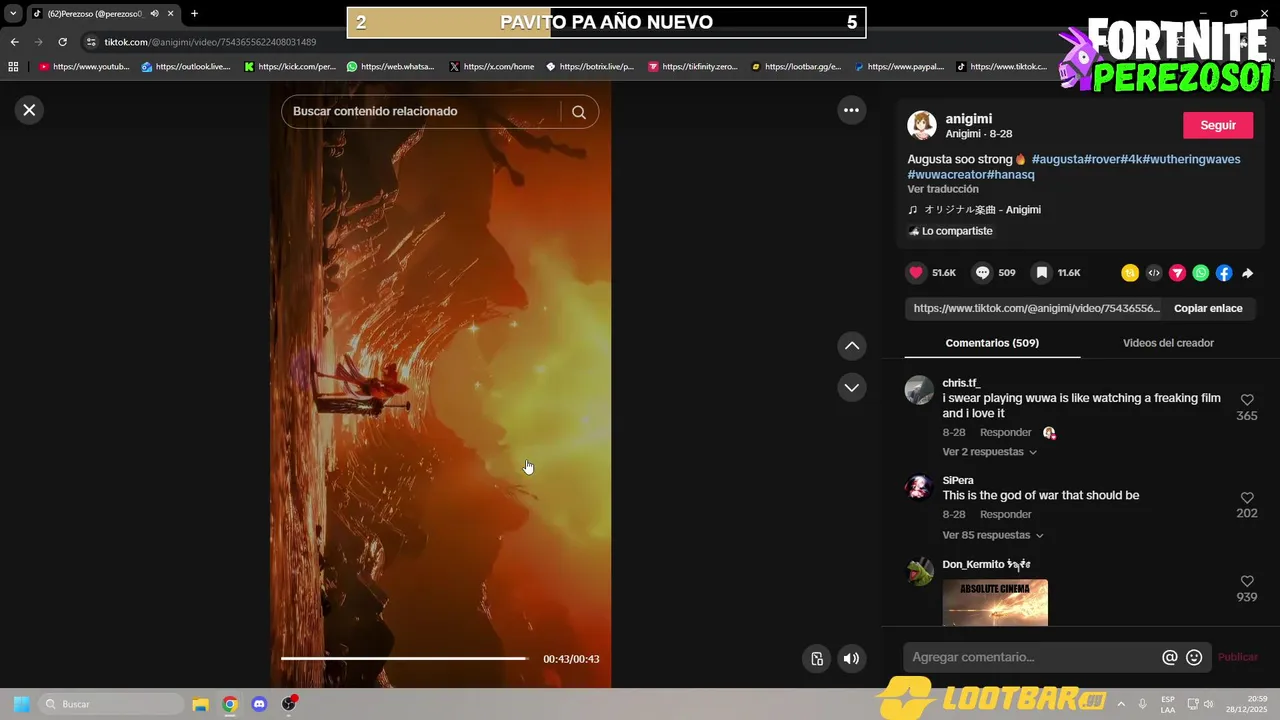The image size is (1280, 720).
Task: Click the yellow repost icon
Action: (1130, 273)
